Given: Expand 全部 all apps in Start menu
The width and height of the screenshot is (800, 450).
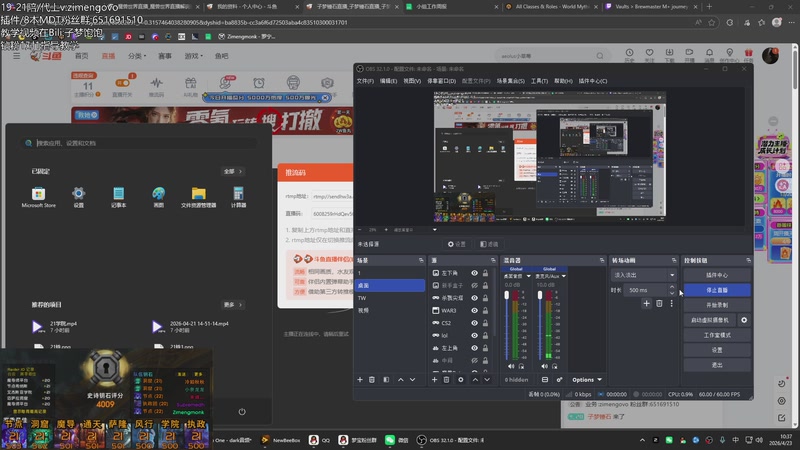Looking at the screenshot, I should pos(233,171).
